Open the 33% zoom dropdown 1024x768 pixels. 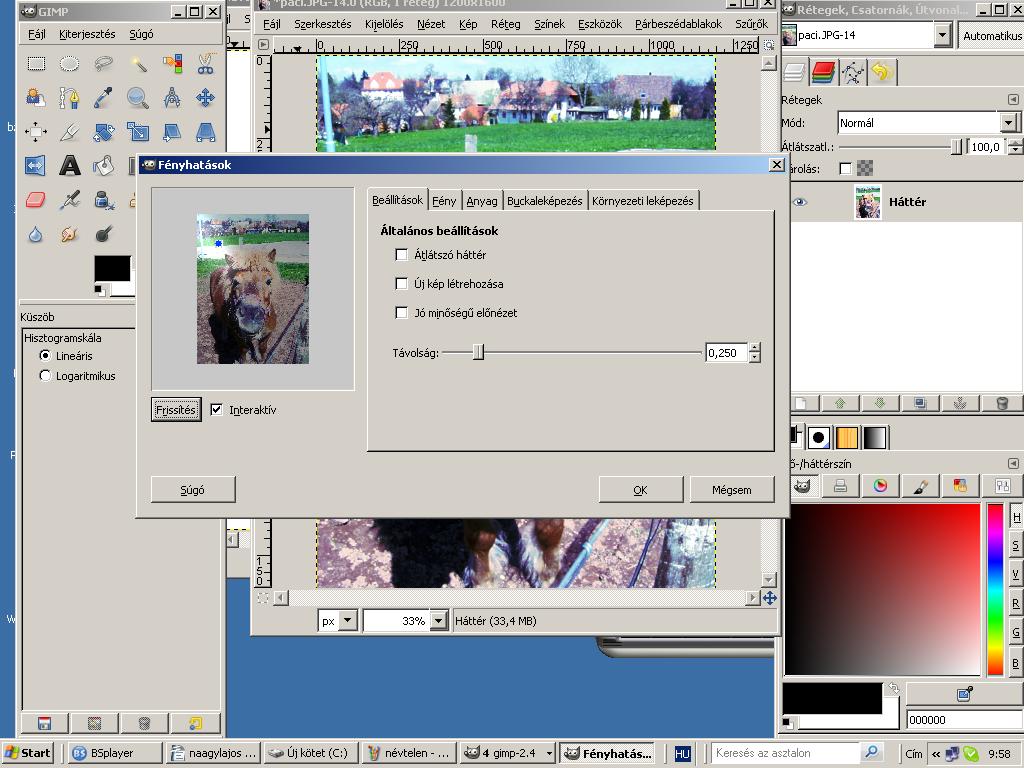[439, 620]
